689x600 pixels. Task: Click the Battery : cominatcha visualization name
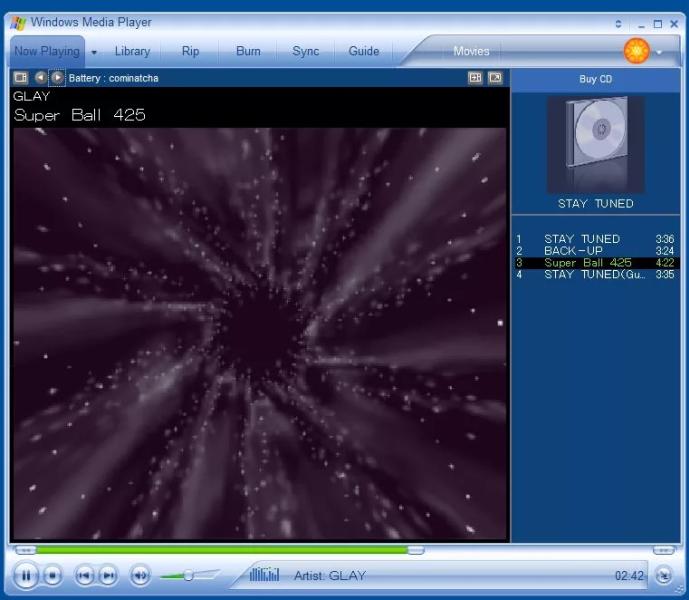pyautogui.click(x=113, y=78)
